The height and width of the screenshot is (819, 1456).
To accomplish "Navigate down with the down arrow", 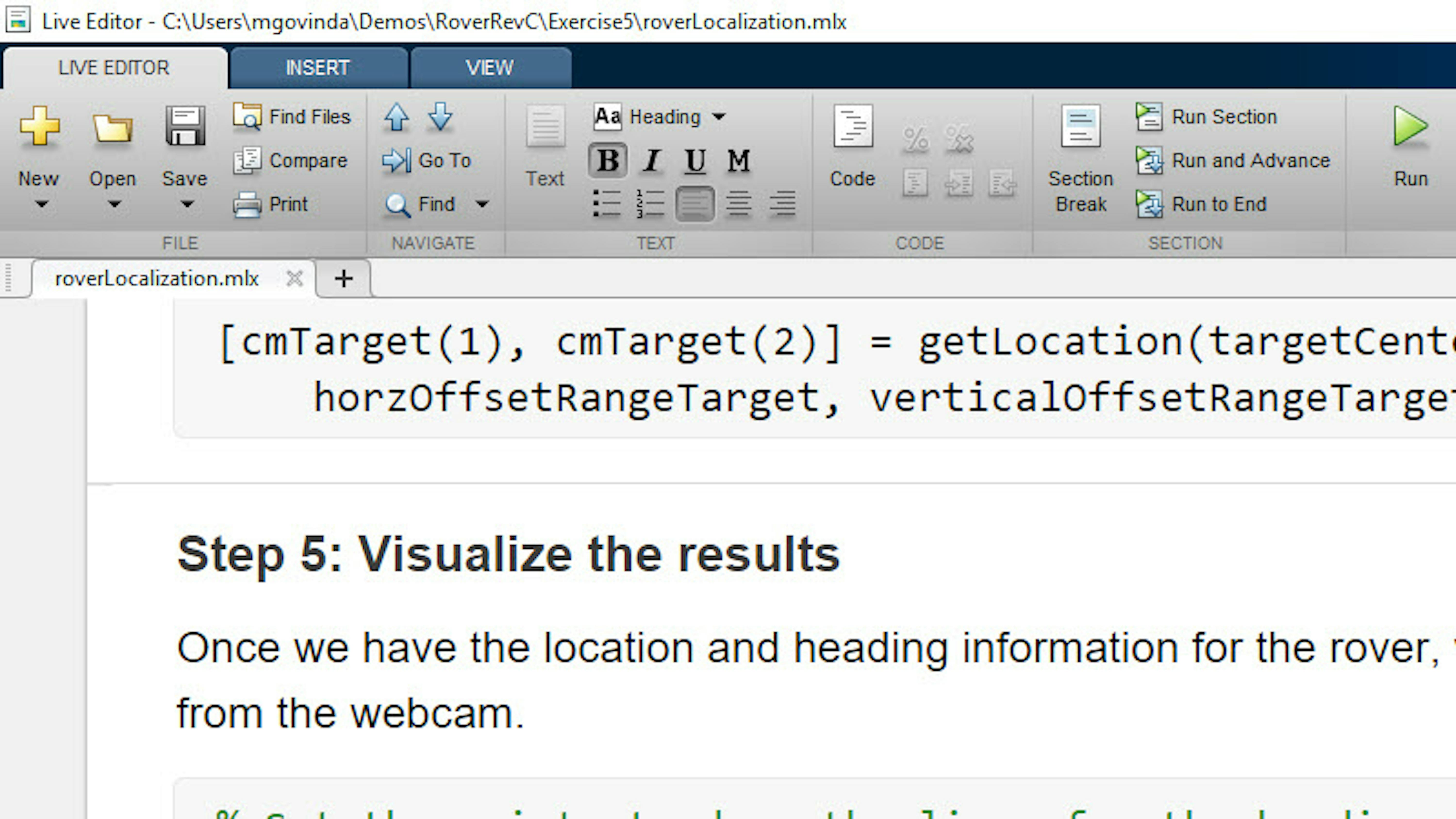I will (x=440, y=117).
